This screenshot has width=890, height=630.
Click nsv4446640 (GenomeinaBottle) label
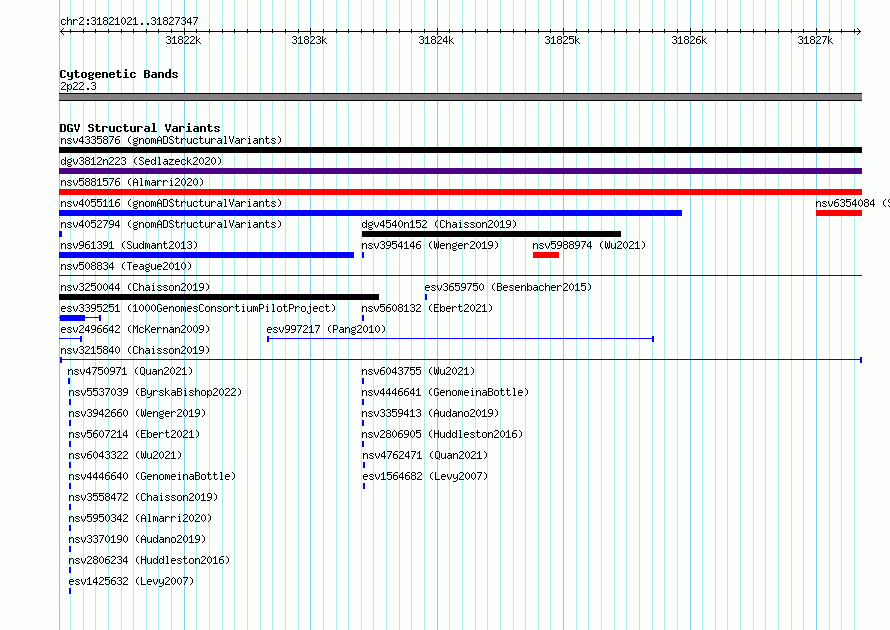pyautogui.click(x=152, y=476)
